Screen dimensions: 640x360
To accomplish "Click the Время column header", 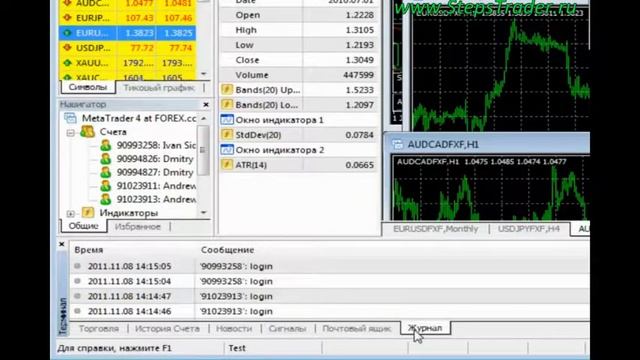I will coord(89,250).
